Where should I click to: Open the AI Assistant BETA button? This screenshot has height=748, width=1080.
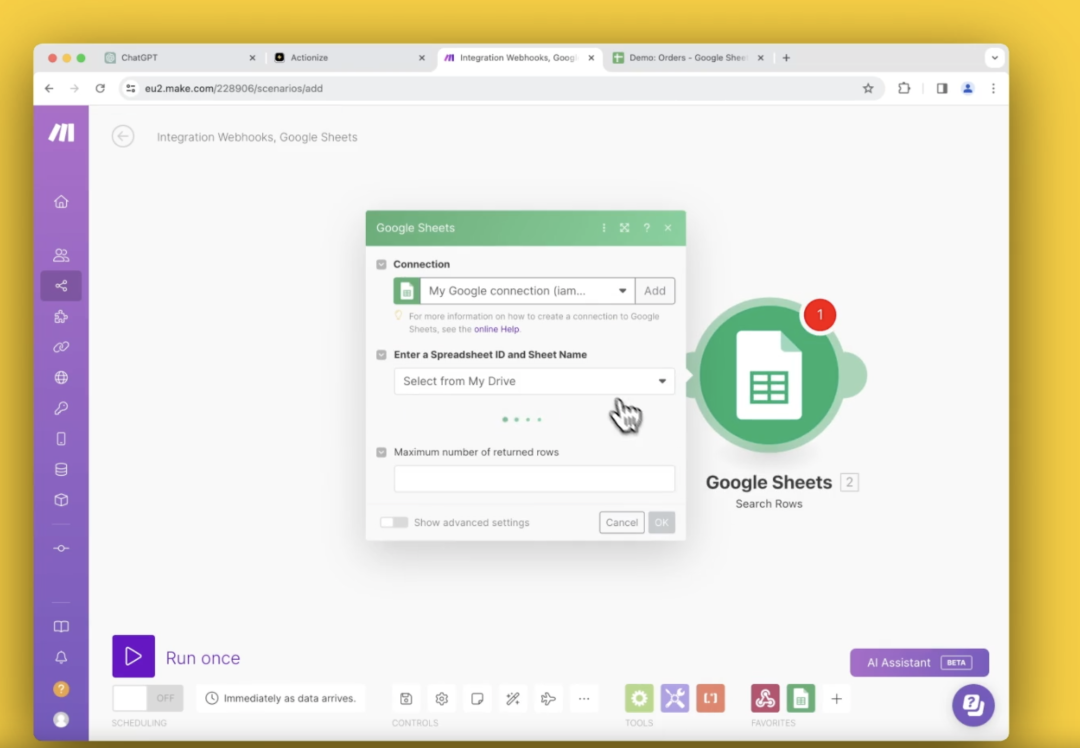click(920, 663)
